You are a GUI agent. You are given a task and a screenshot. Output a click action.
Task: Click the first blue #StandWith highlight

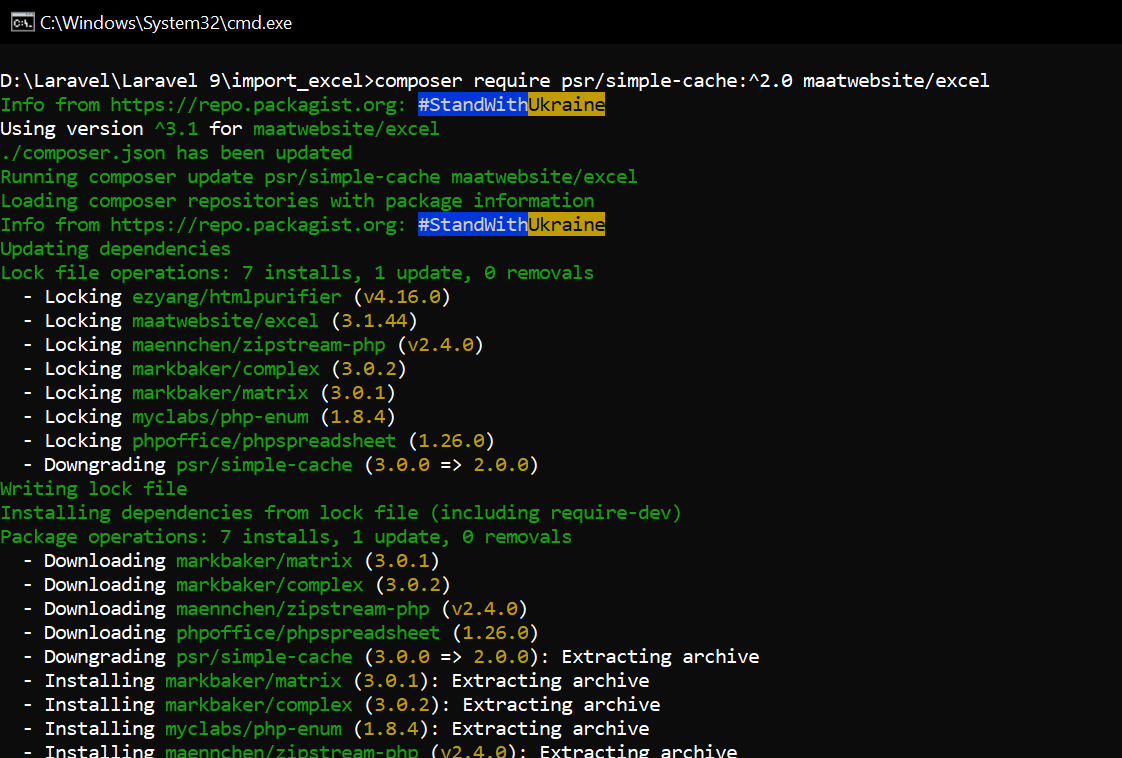pos(472,105)
